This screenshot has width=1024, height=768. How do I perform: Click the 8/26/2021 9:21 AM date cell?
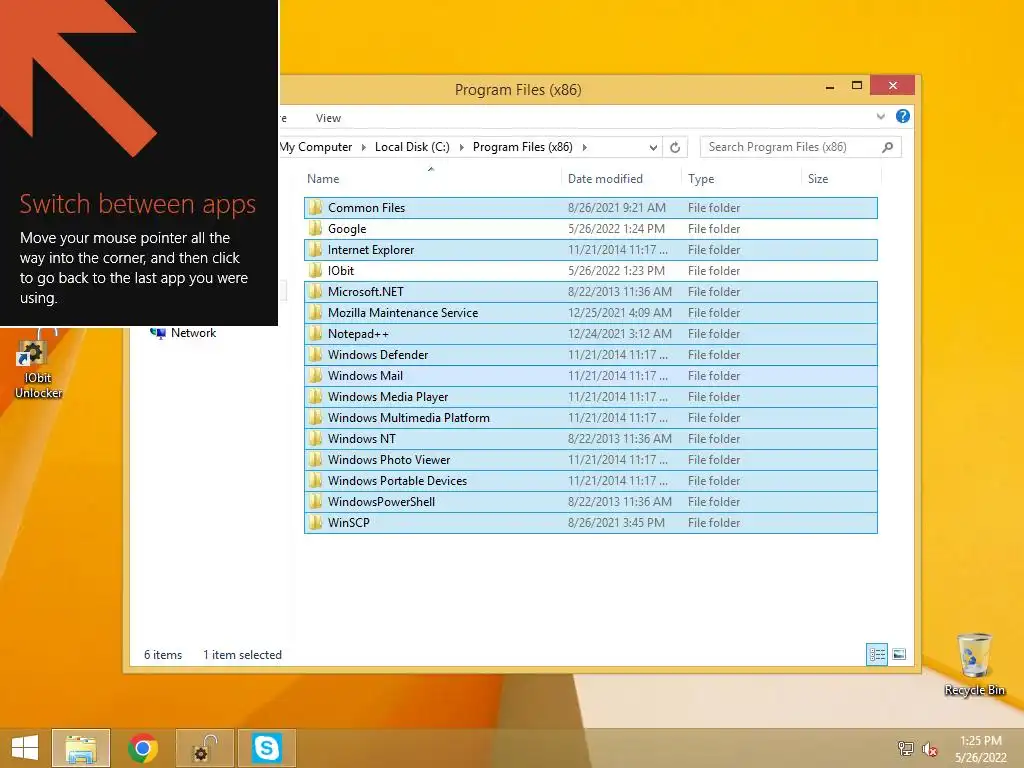[616, 208]
